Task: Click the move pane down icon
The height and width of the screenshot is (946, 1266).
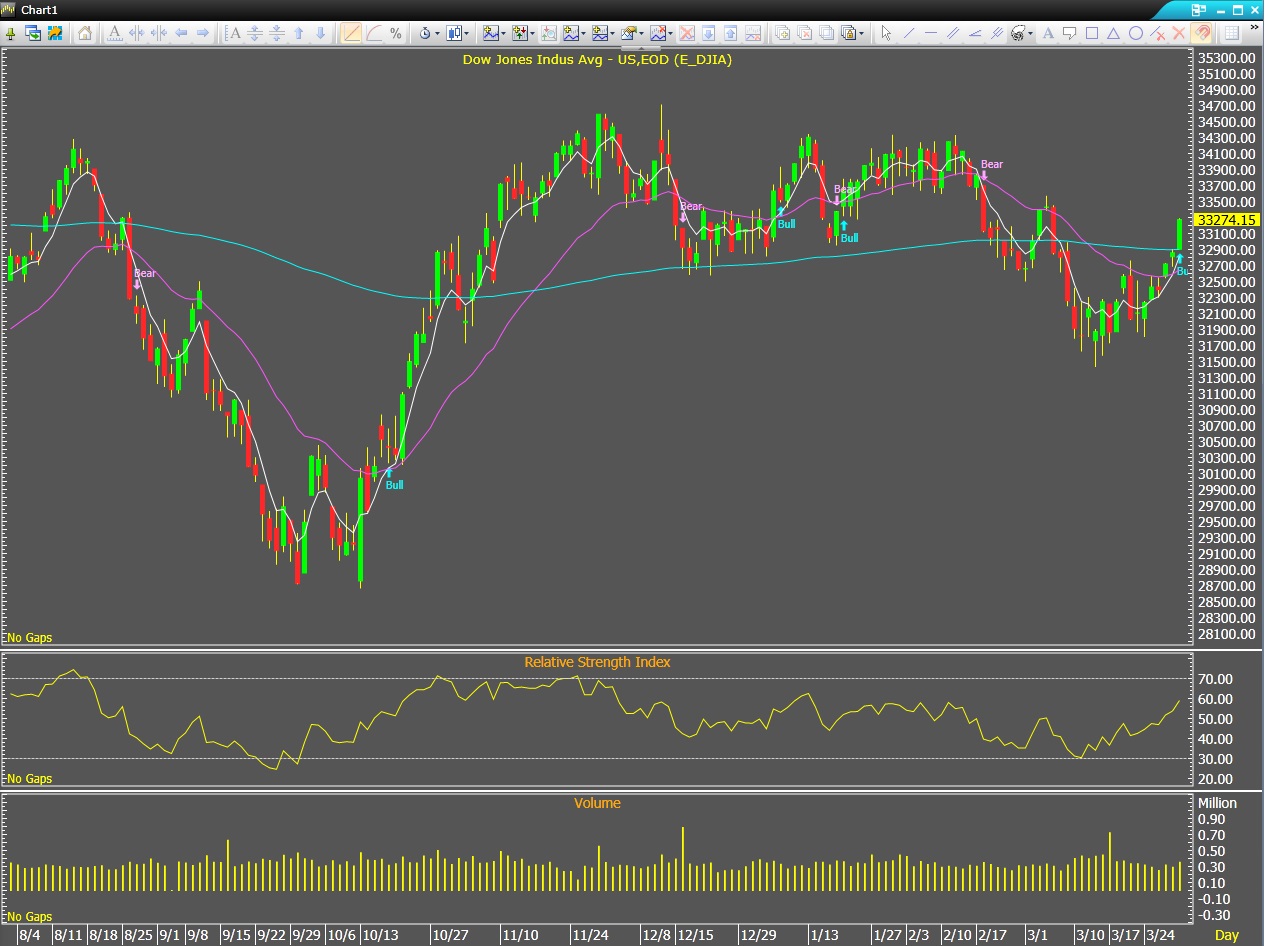Action: [708, 33]
